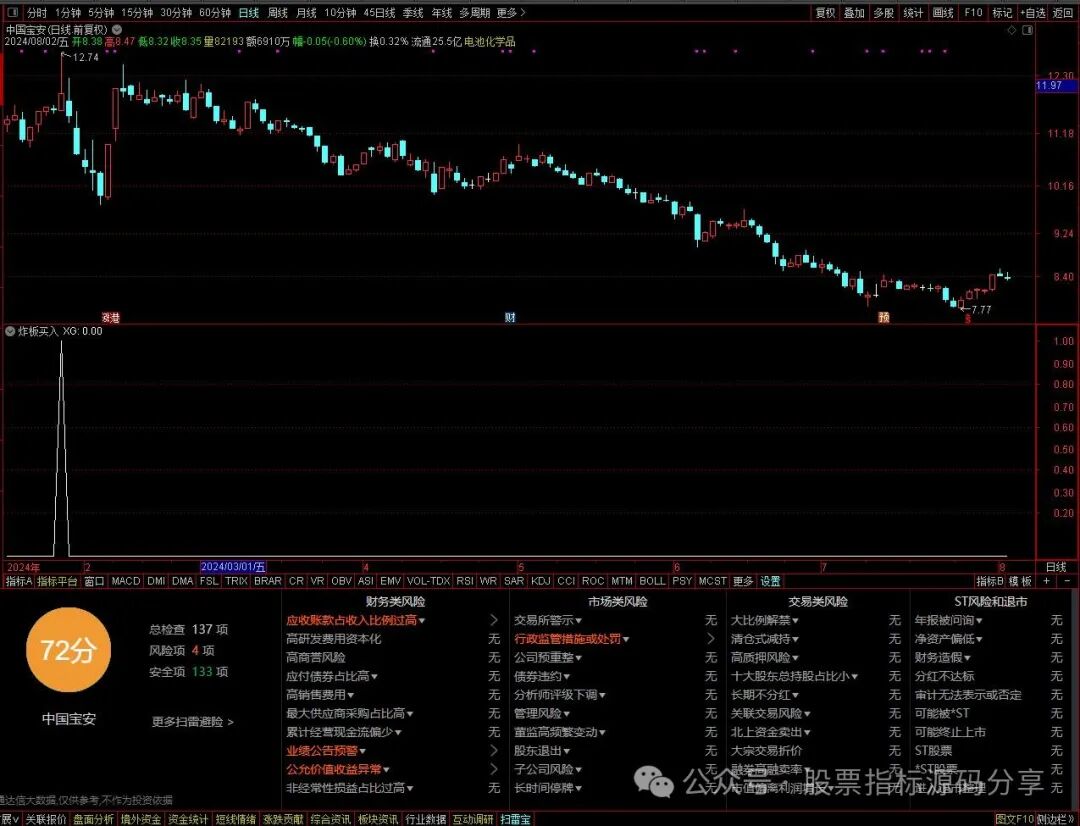Click the 模板 button
The height and width of the screenshot is (826, 1080).
[1021, 581]
